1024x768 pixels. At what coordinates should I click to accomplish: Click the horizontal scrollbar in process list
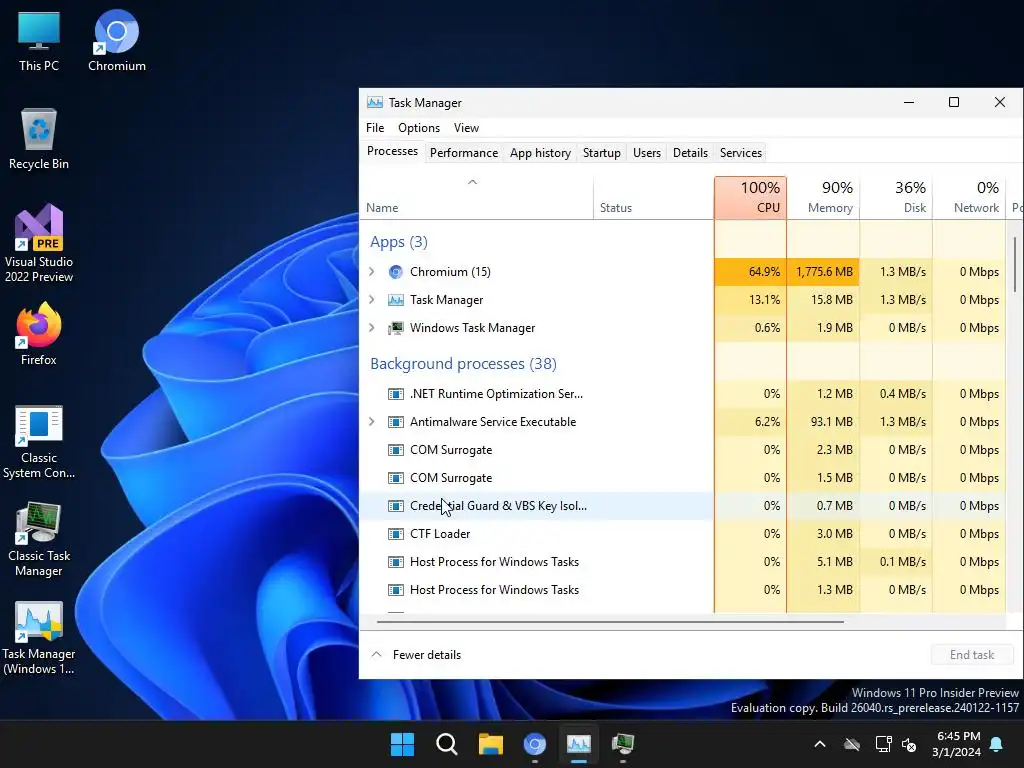610,622
